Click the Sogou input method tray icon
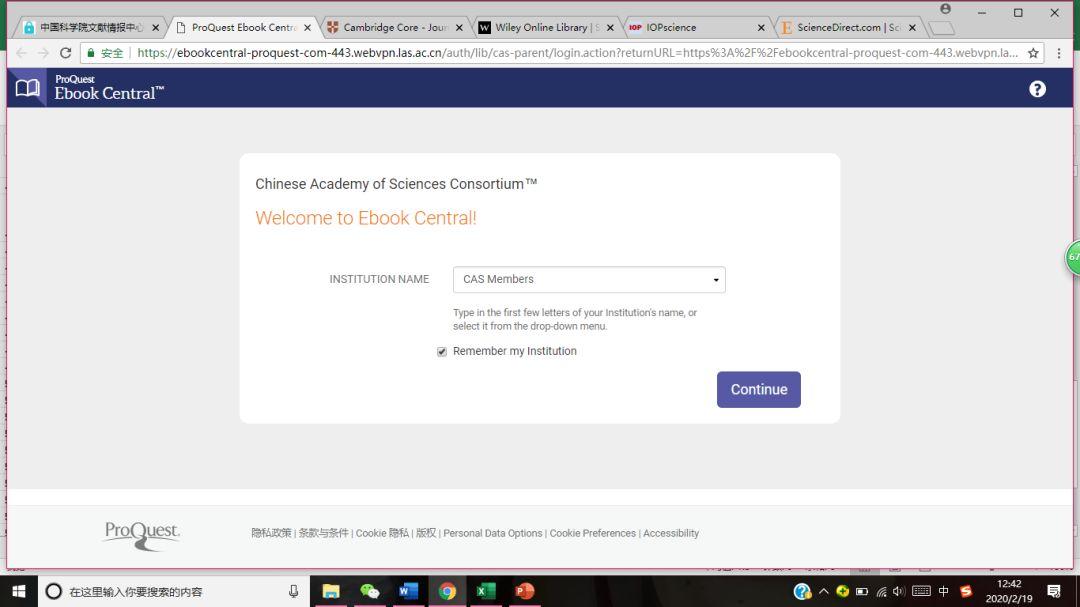The width and height of the screenshot is (1080, 607). pos(966,591)
